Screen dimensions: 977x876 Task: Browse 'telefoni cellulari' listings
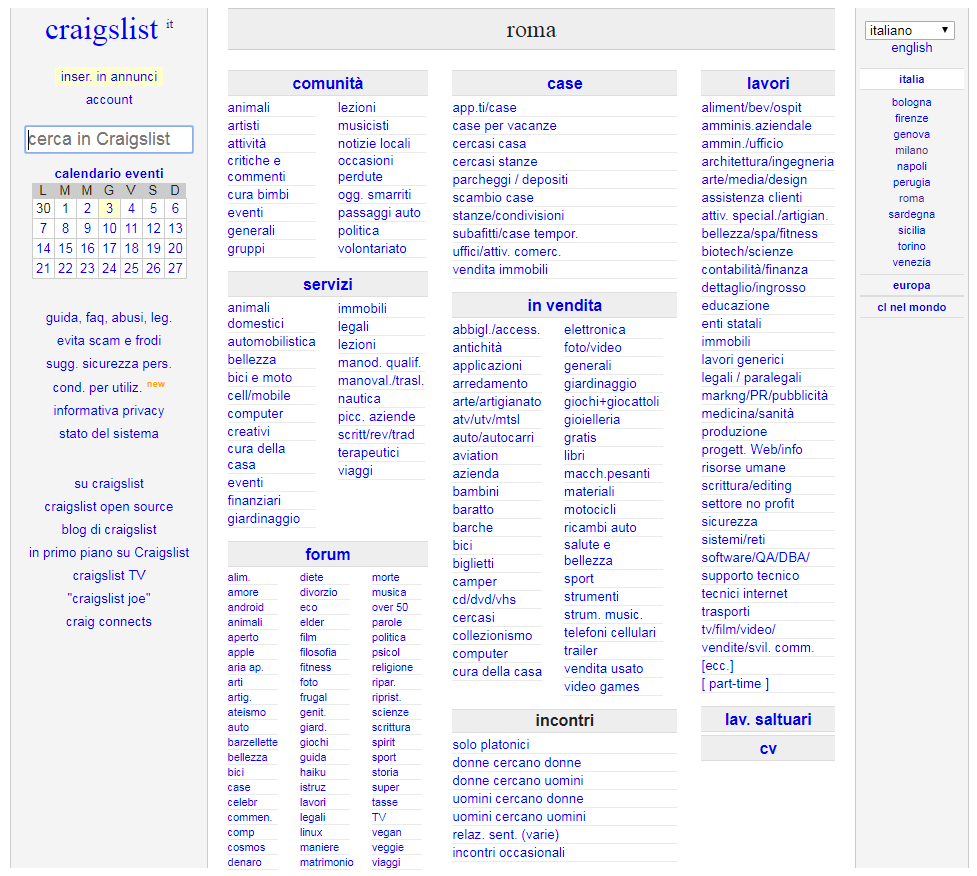click(610, 632)
